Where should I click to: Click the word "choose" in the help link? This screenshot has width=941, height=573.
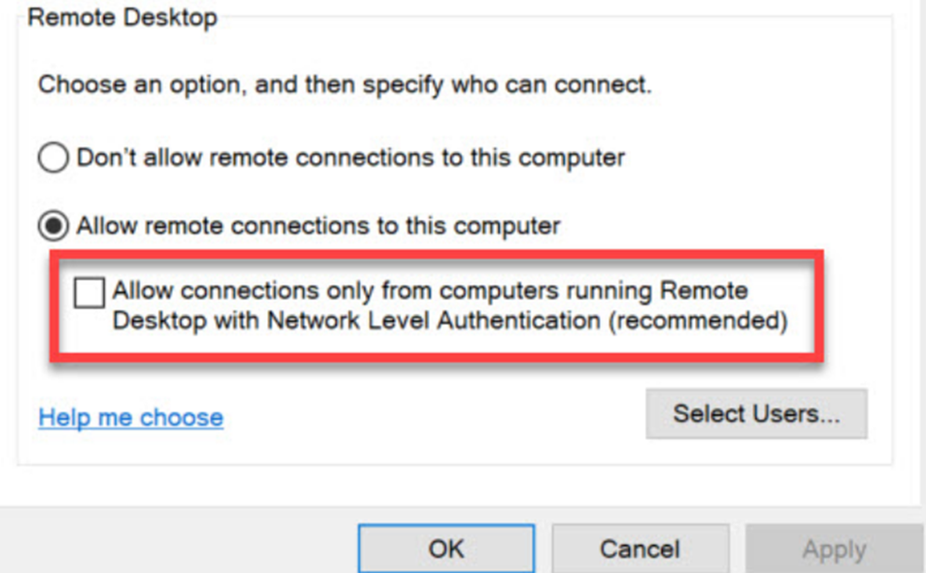(182, 417)
